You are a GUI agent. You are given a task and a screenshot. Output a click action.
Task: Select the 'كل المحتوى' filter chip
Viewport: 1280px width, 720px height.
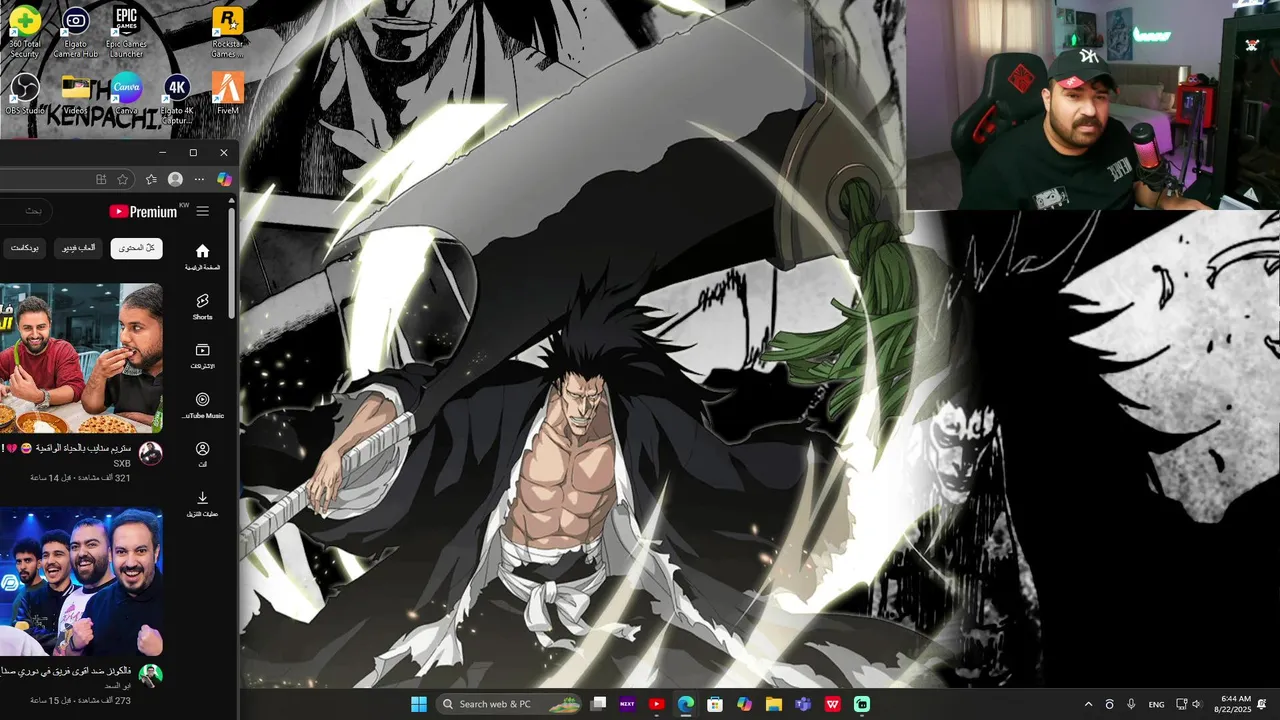click(136, 248)
